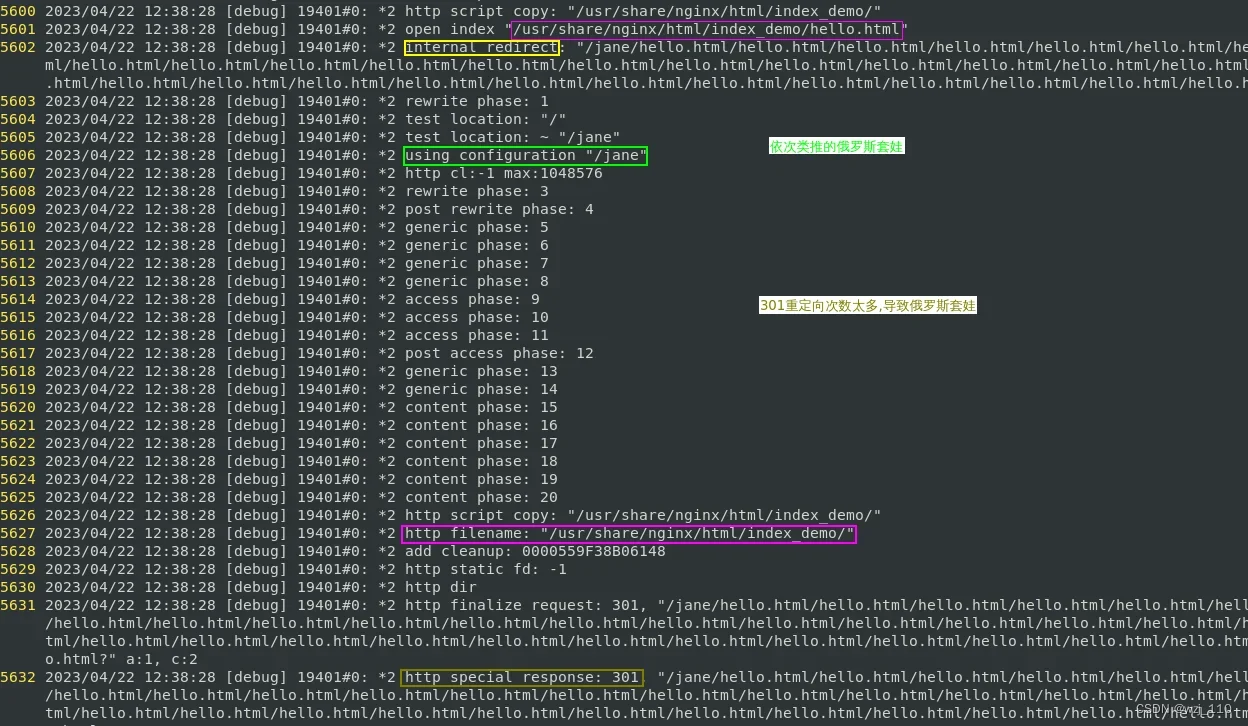Click the 'content phase: 19' log line

pos(280,479)
